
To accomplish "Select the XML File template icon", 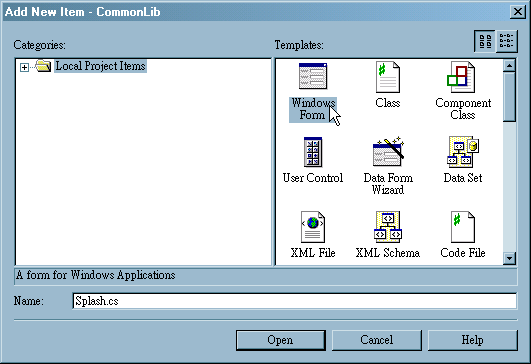I will pyautogui.click(x=313, y=227).
